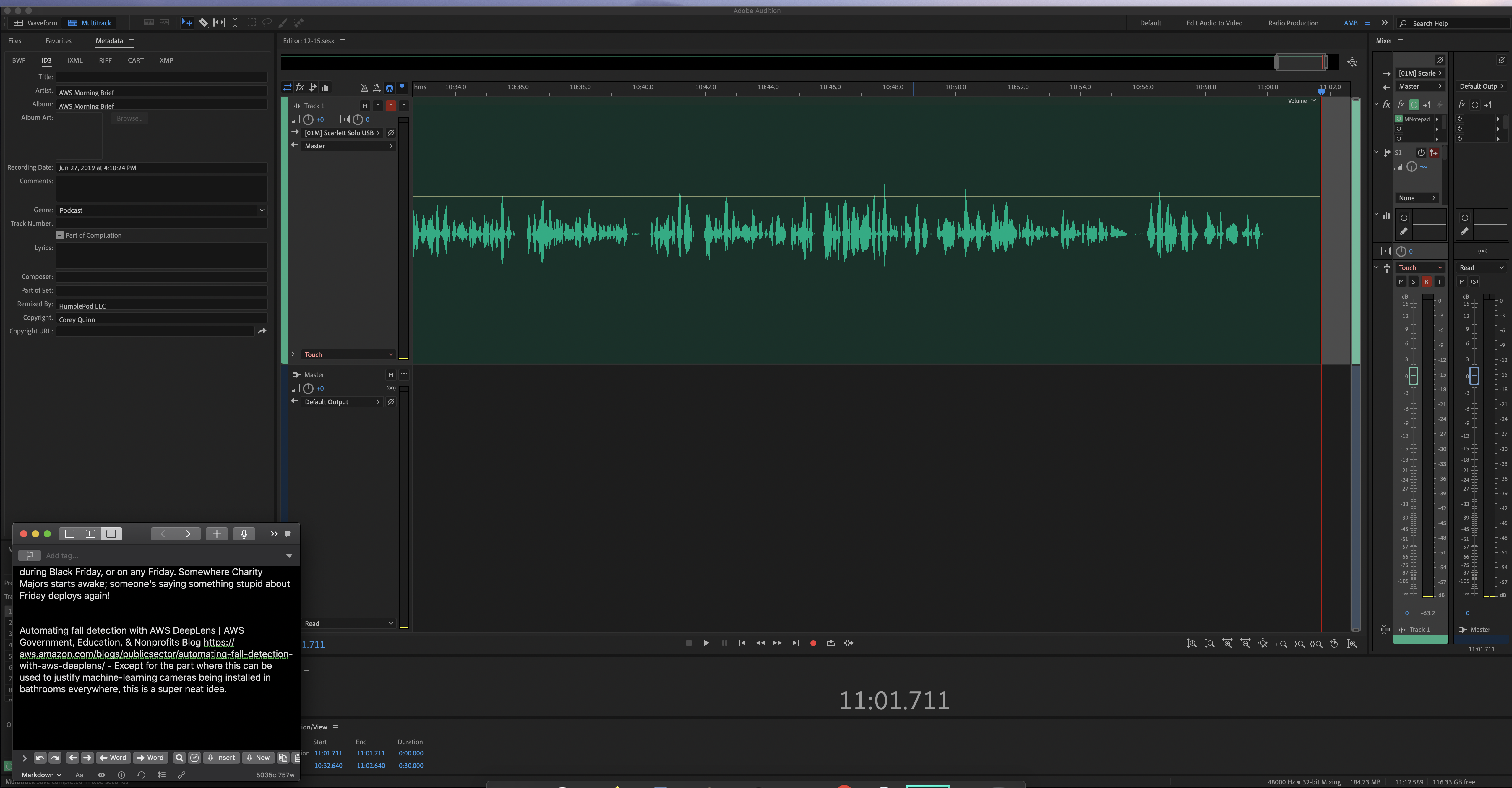Toggle Monitor Input on Track 1
The width and height of the screenshot is (1512, 788).
coord(404,106)
